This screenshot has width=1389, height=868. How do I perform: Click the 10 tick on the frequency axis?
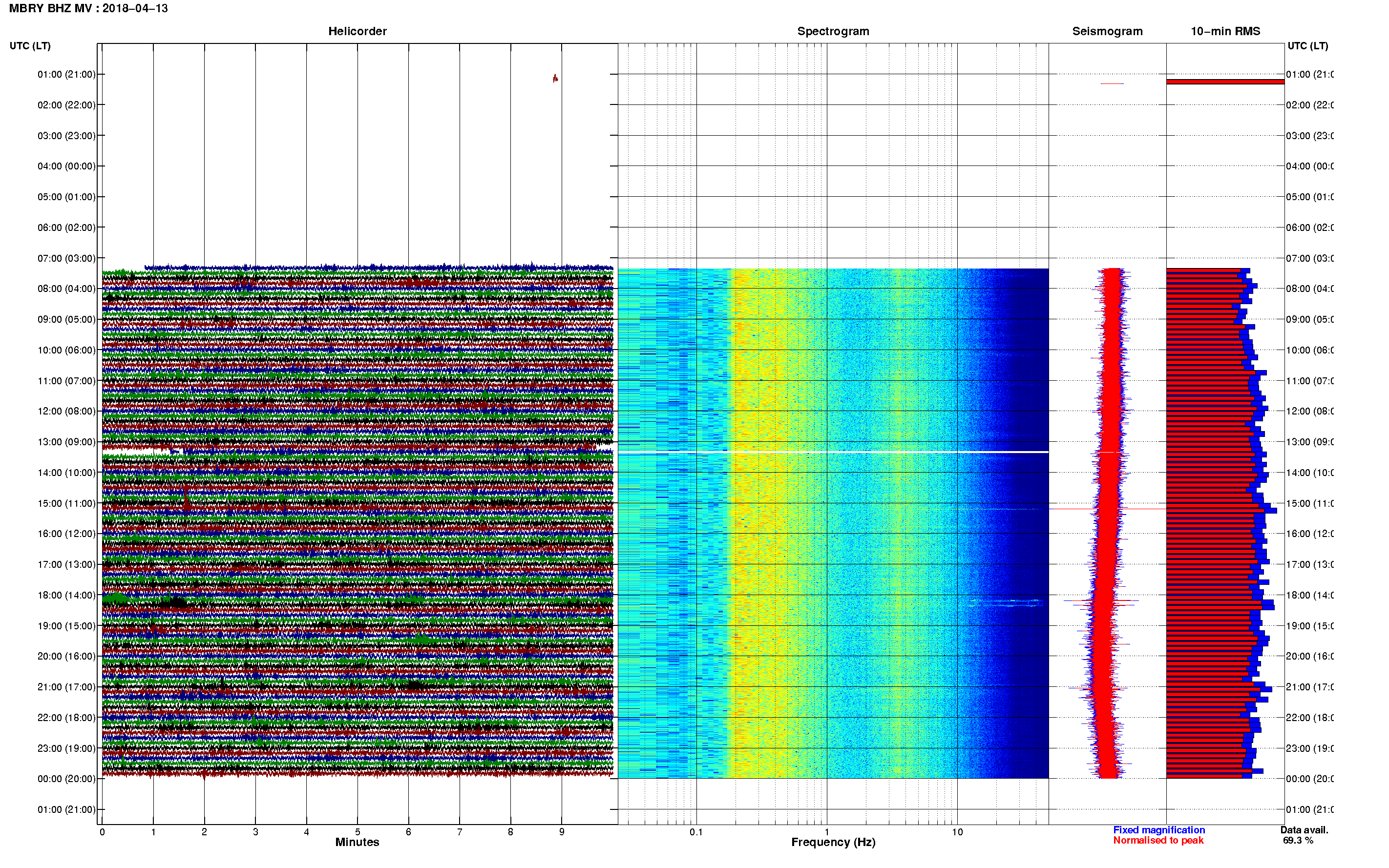[x=957, y=832]
